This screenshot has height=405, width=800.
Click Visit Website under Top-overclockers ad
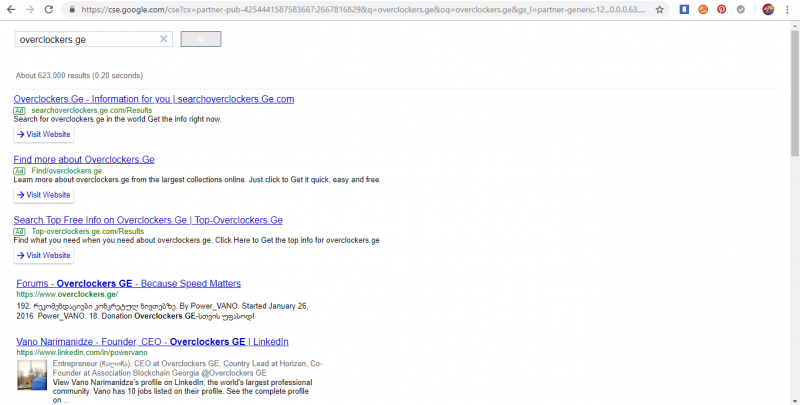click(x=44, y=255)
